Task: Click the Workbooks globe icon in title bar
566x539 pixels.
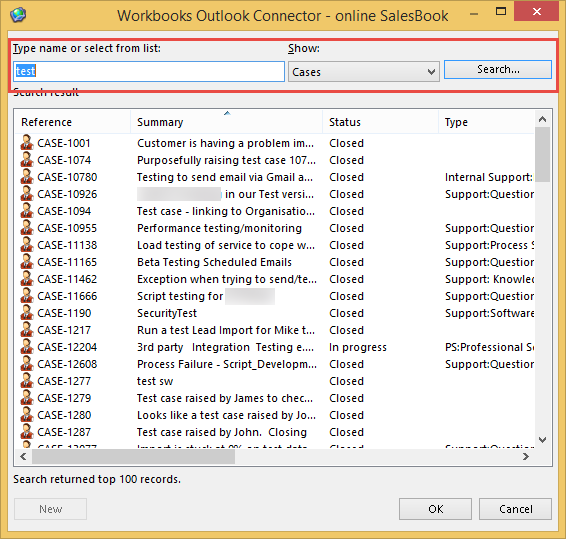Action: pos(18,15)
